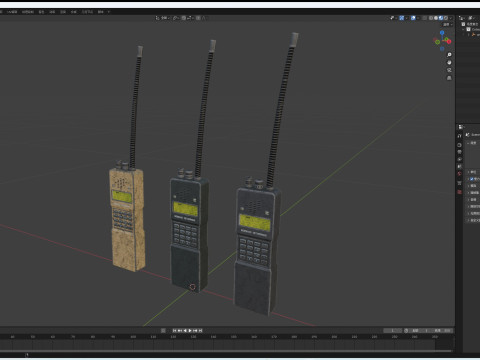Open the Tool properties tab

[459, 136]
